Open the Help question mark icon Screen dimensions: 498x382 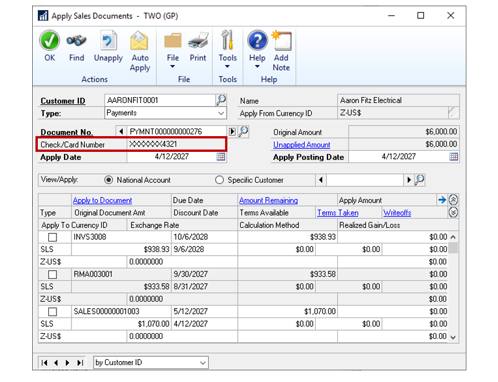257,40
